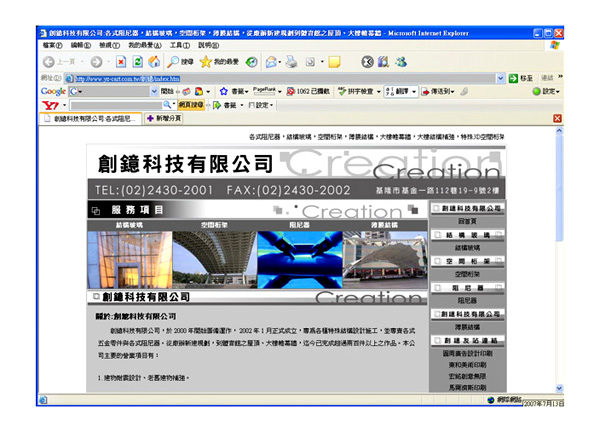Click the Google toolbar search field
This screenshot has width=600, height=432.
pyautogui.click(x=114, y=91)
